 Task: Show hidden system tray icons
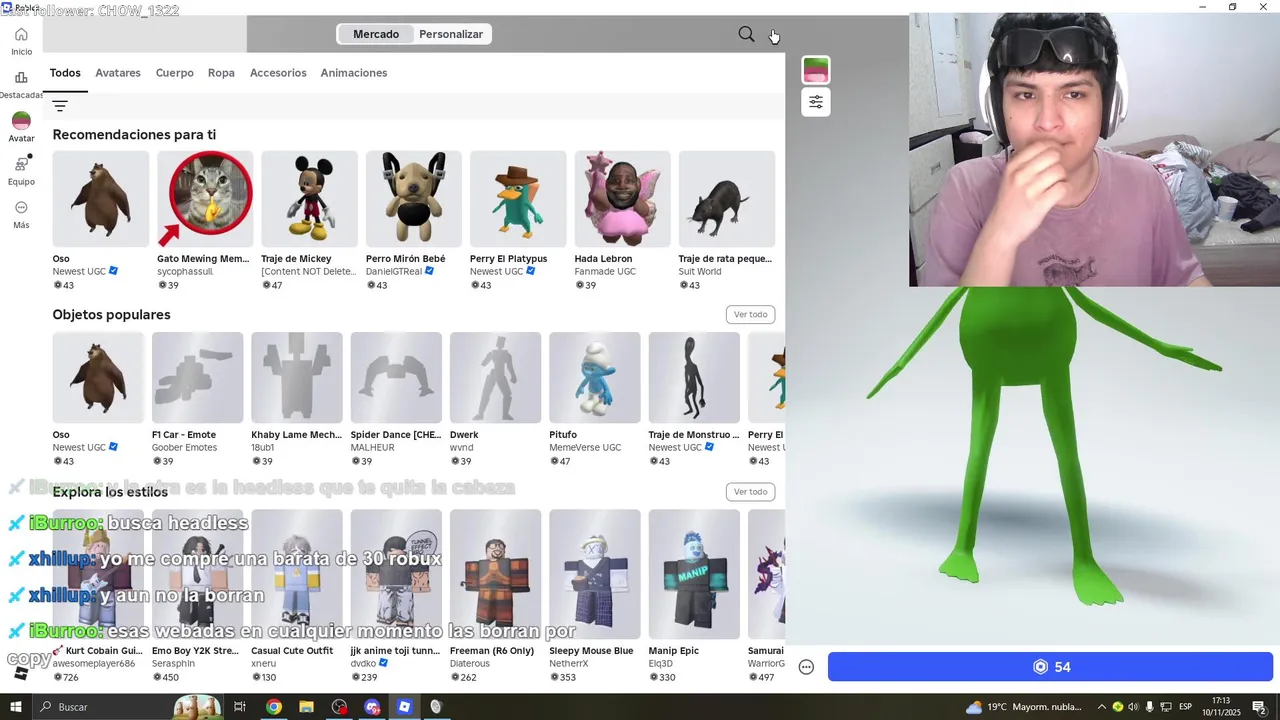(1102, 707)
